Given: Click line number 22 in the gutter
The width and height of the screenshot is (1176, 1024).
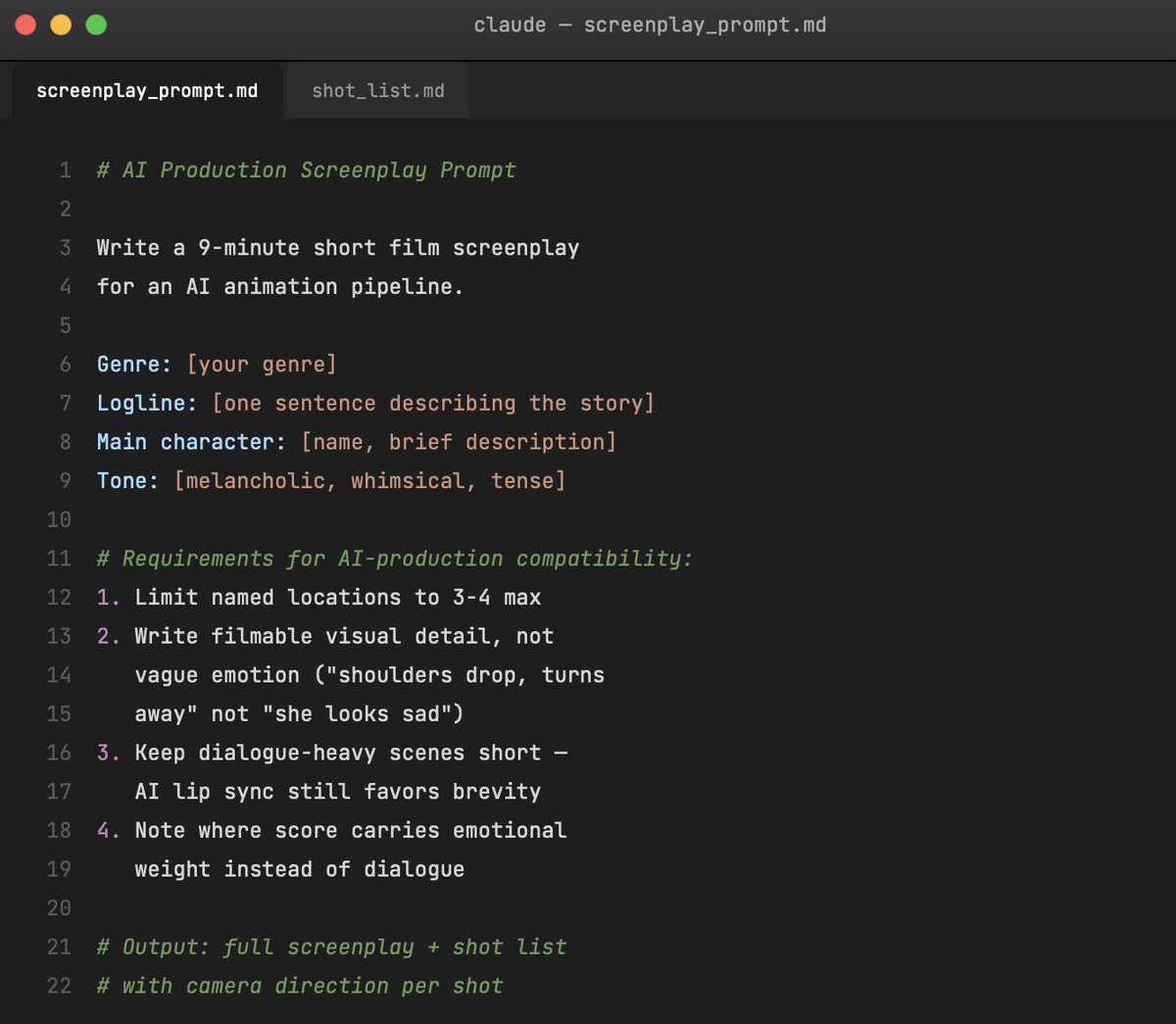Looking at the screenshot, I should pyautogui.click(x=59, y=986).
